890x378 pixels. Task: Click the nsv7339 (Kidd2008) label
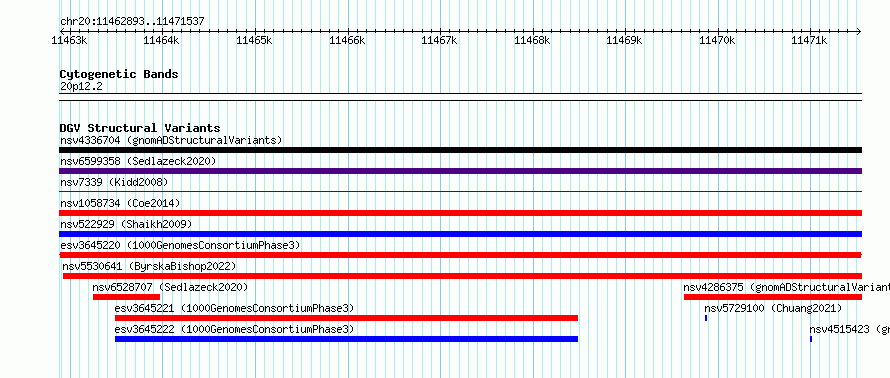pos(114,182)
